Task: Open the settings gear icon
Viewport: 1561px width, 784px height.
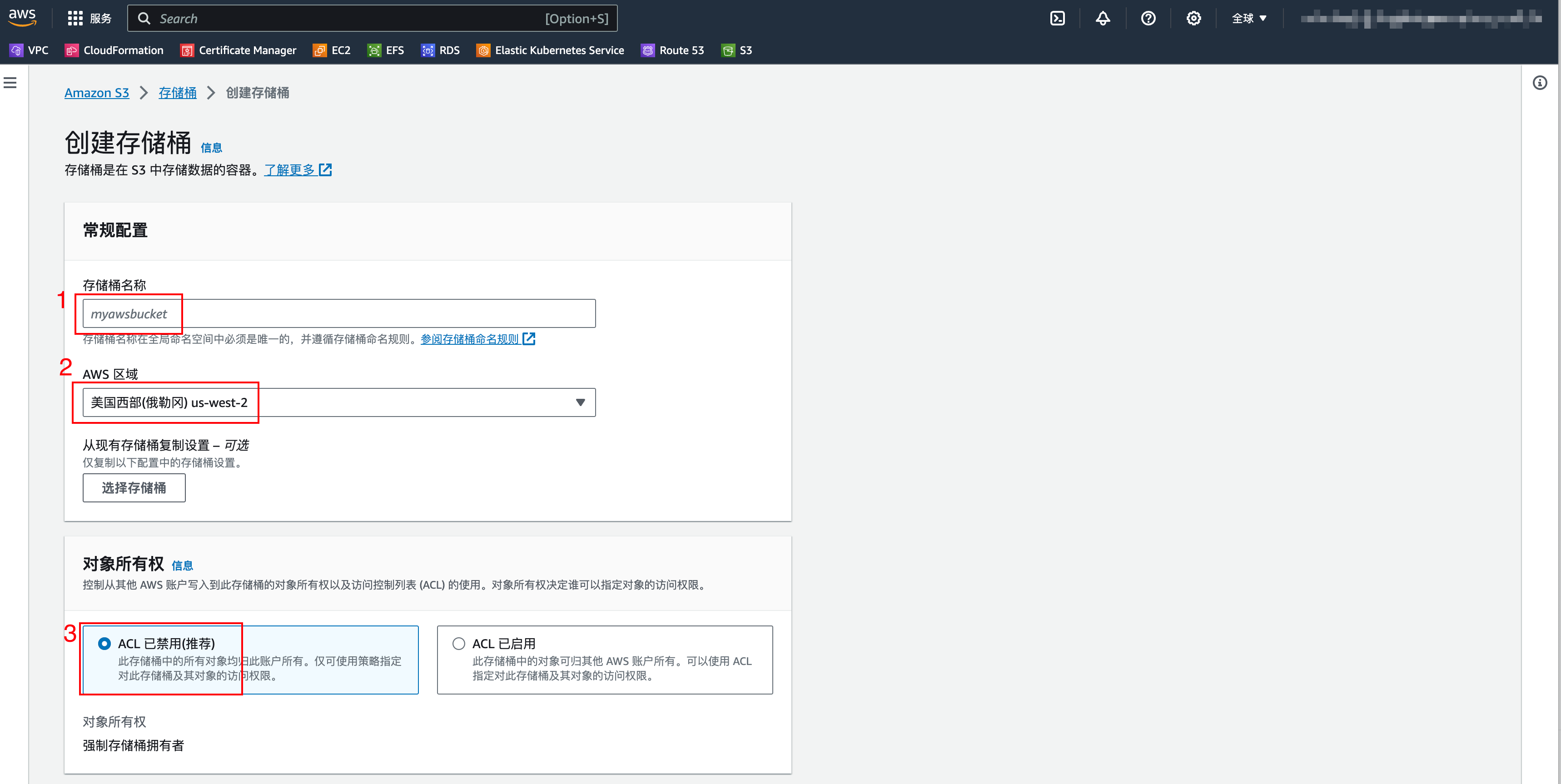Action: point(1194,18)
